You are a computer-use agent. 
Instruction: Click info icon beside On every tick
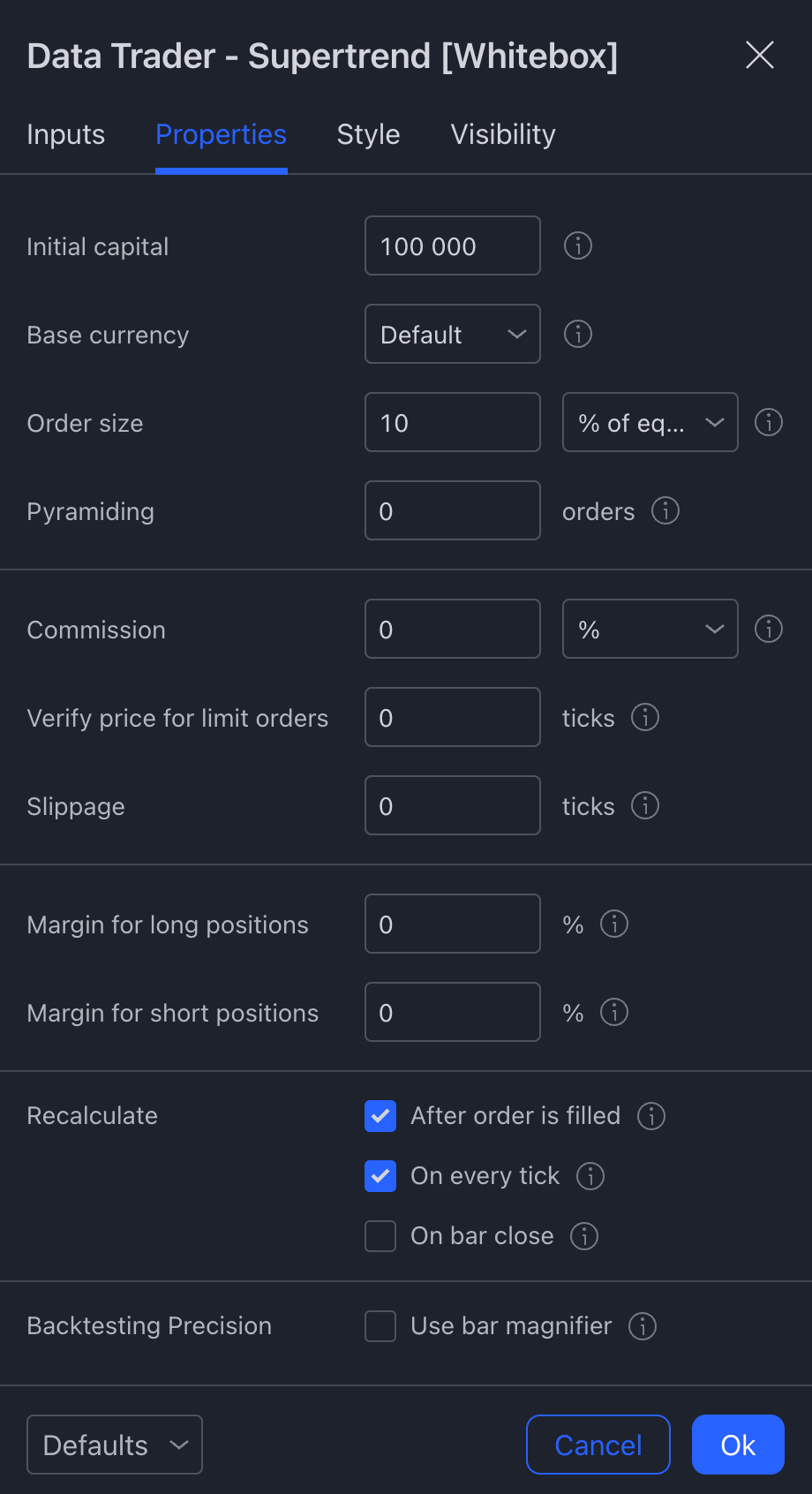click(x=590, y=1176)
